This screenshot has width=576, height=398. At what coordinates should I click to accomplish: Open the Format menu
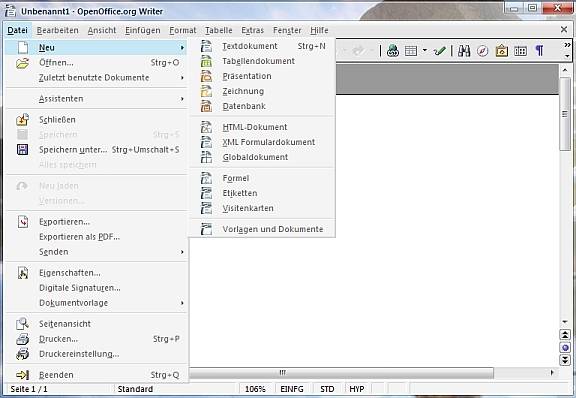(x=183, y=30)
